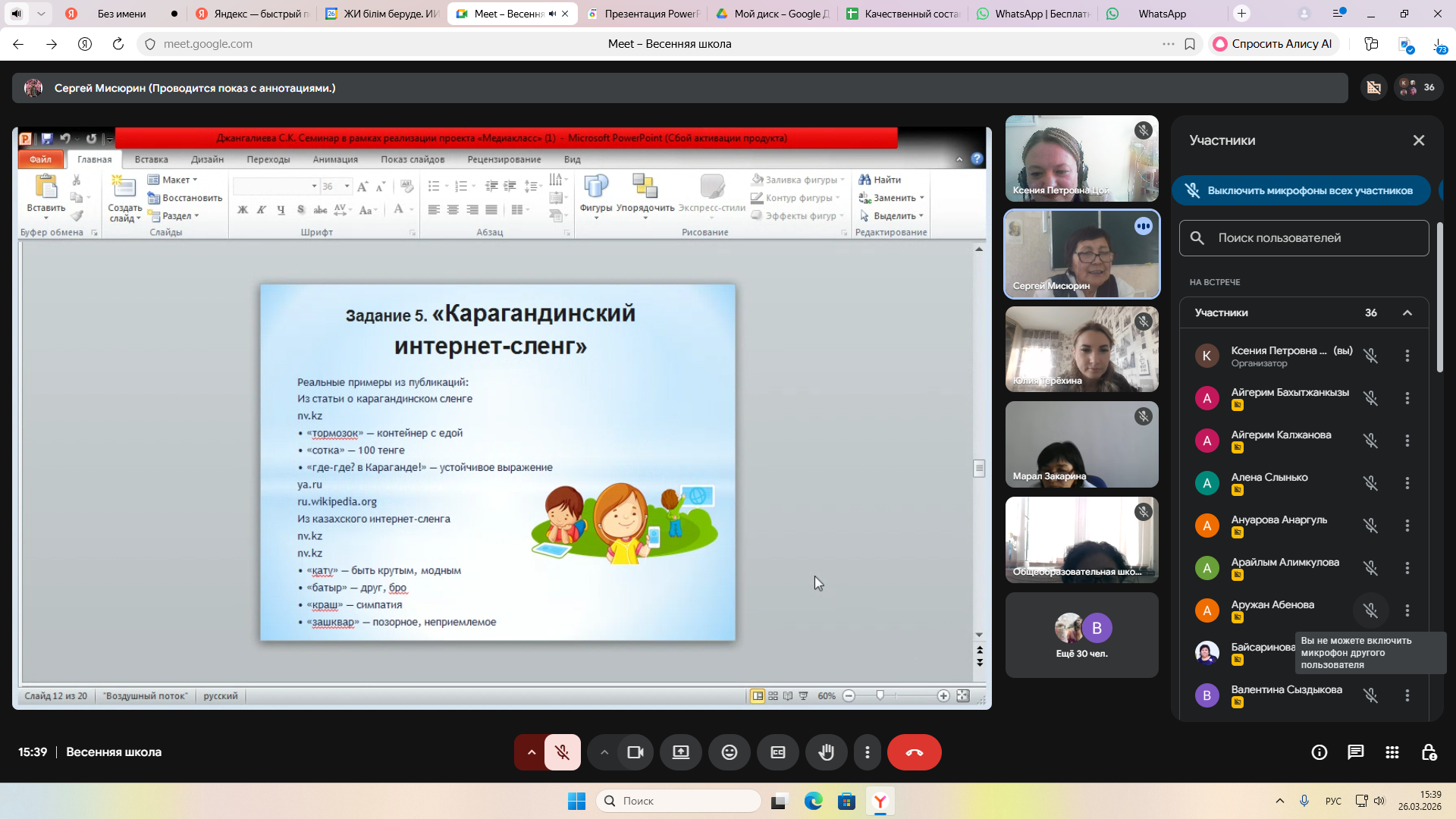Collapse the Участники list chevron
Image resolution: width=1456 pixels, height=819 pixels.
coord(1407,312)
